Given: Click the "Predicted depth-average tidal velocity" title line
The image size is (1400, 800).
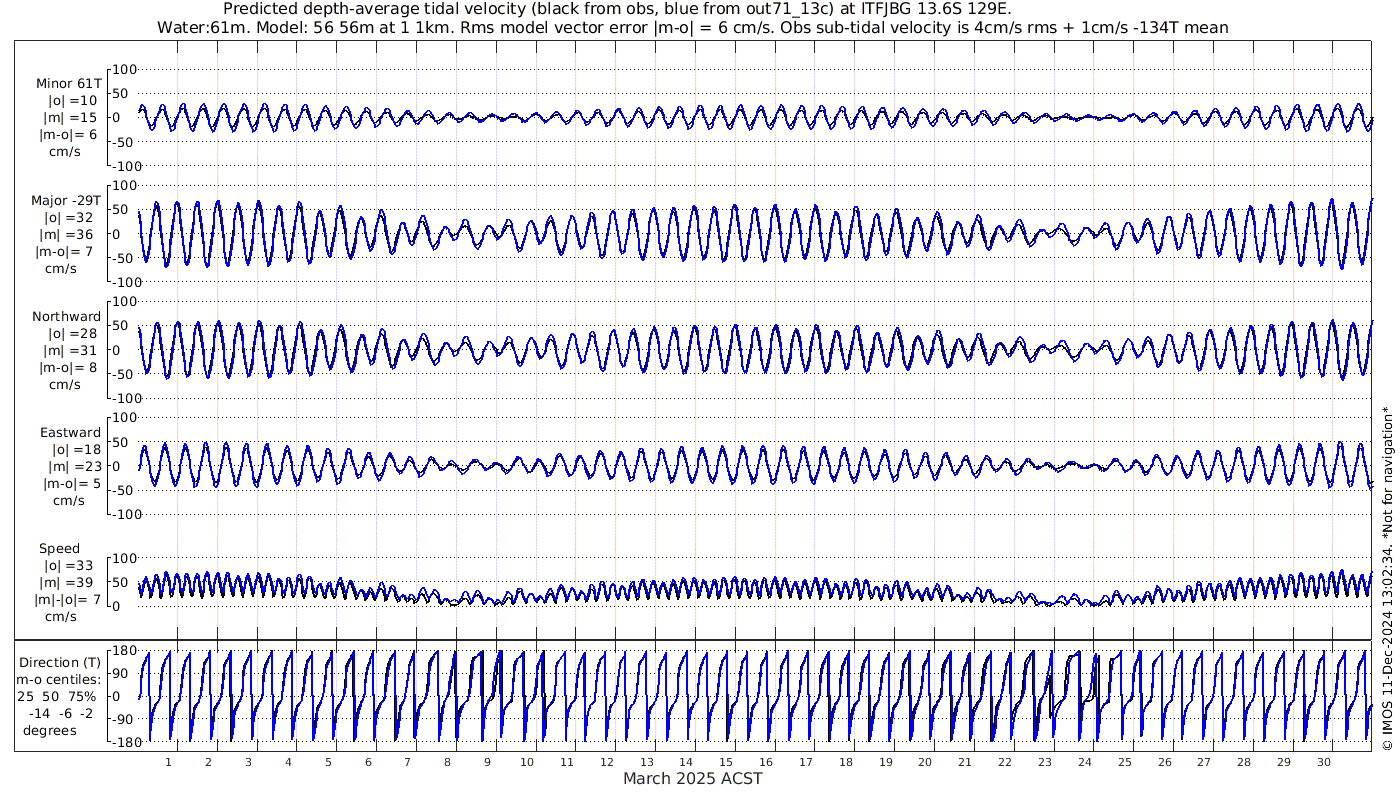Looking at the screenshot, I should (617, 10).
